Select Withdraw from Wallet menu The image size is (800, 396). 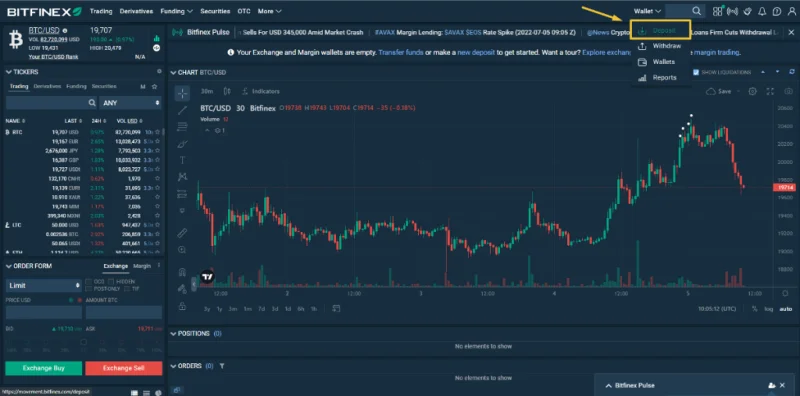tap(661, 46)
